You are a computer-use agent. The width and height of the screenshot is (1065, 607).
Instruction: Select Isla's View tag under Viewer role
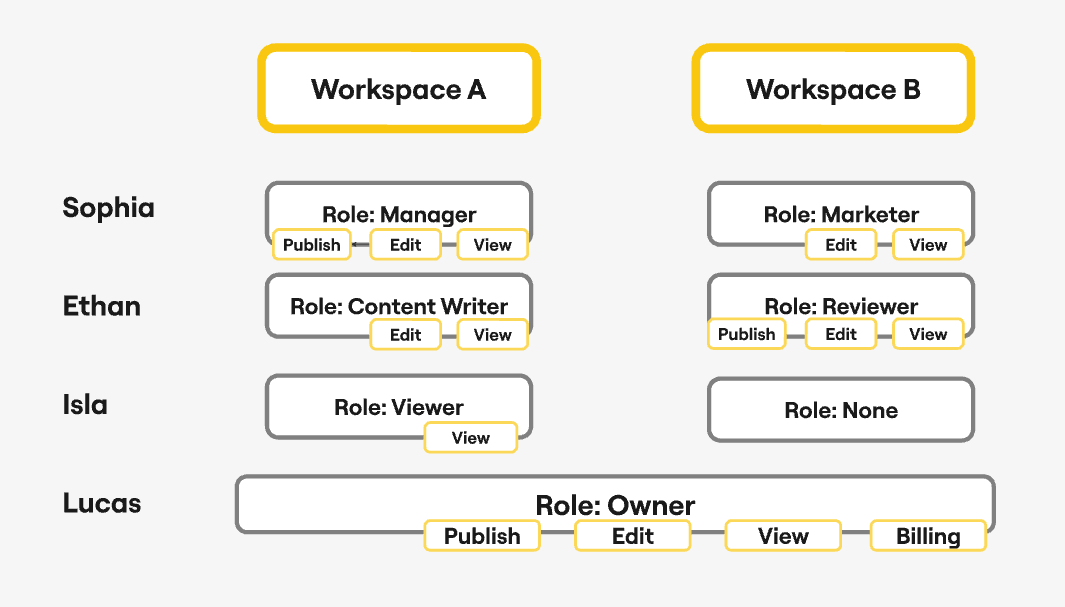pyautogui.click(x=470, y=438)
